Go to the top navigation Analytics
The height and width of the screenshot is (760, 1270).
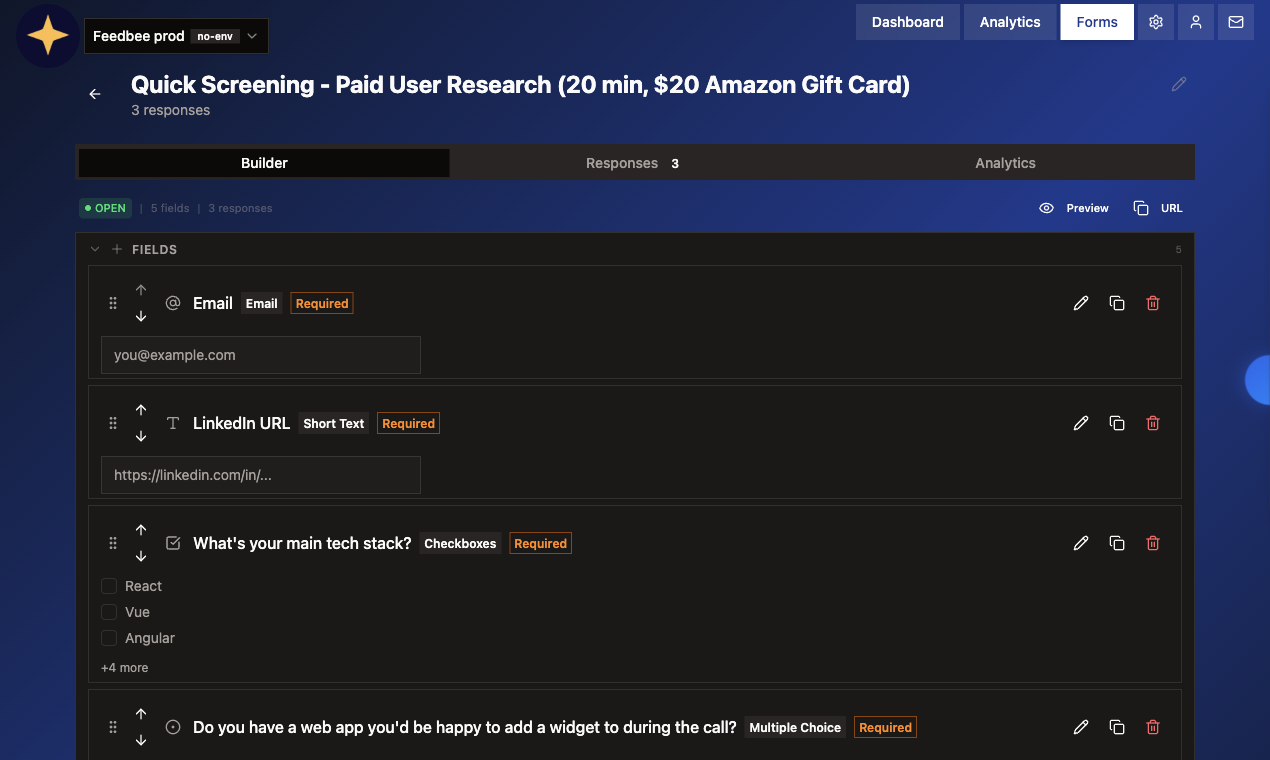(1010, 22)
